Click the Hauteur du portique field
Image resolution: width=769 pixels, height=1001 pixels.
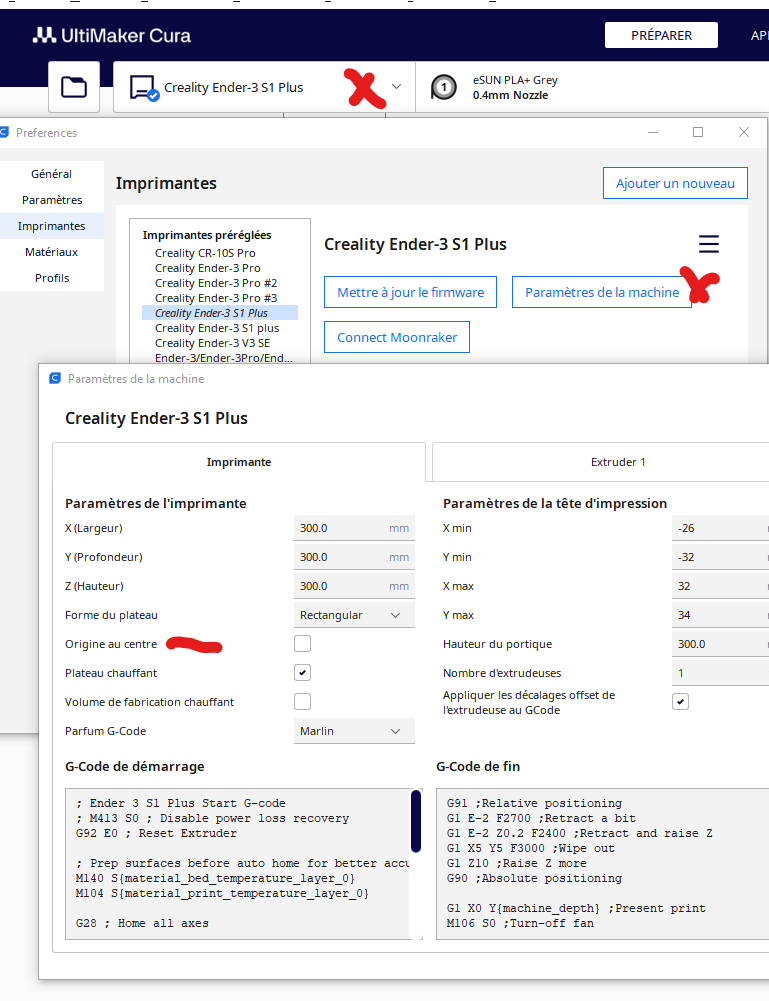click(720, 644)
